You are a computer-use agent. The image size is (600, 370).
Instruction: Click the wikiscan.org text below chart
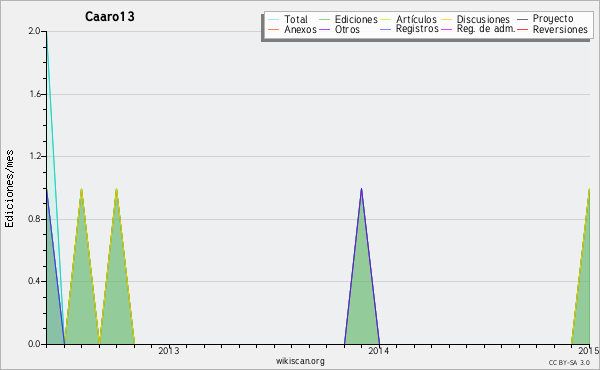[300, 361]
